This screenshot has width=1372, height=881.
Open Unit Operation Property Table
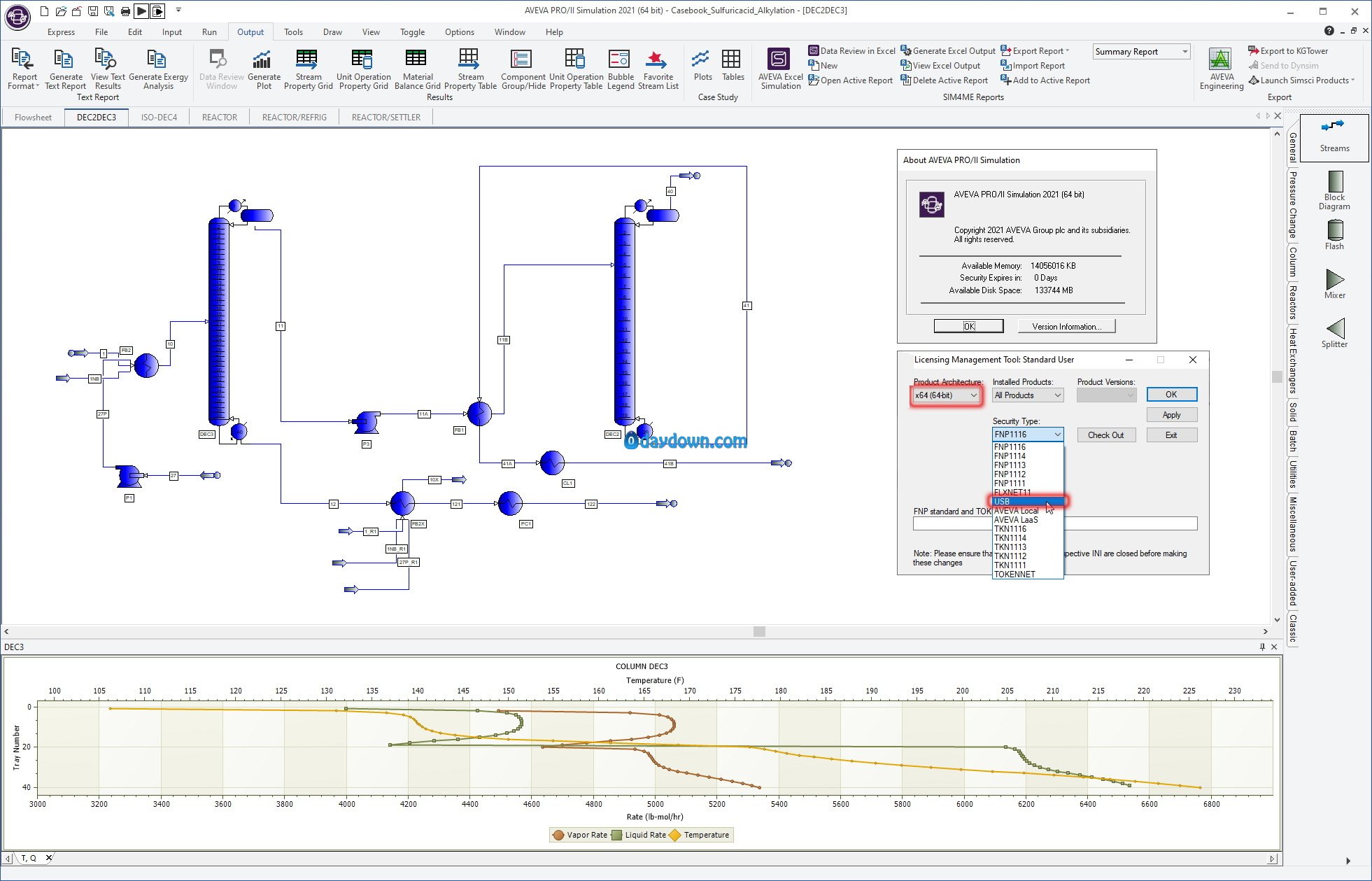click(x=576, y=69)
